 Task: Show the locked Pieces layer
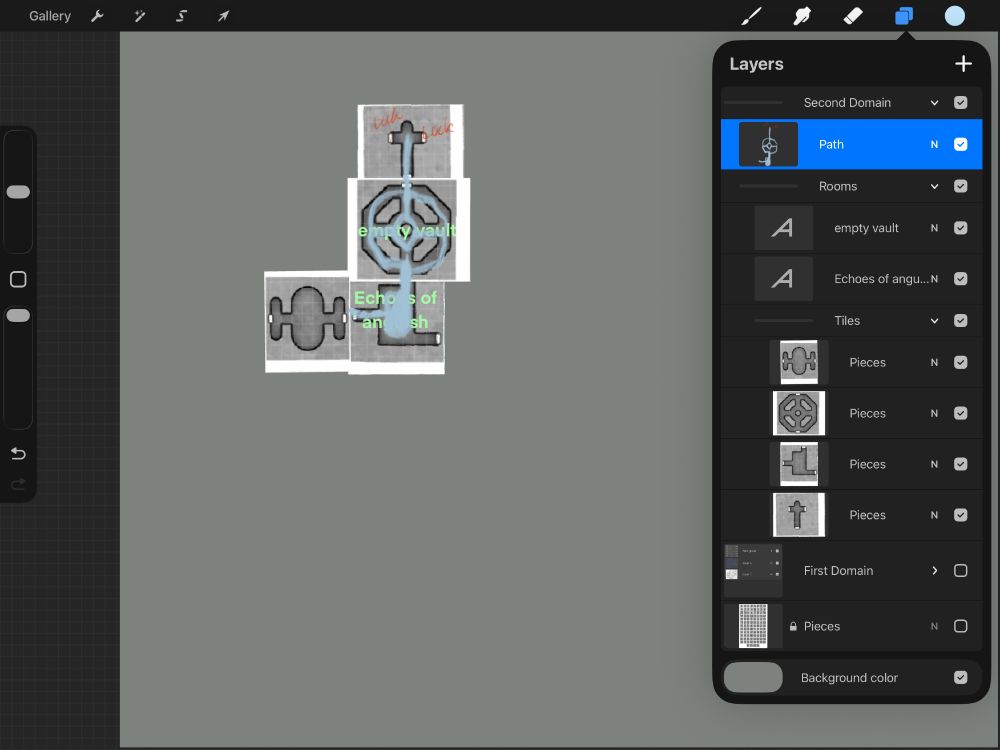pos(960,626)
